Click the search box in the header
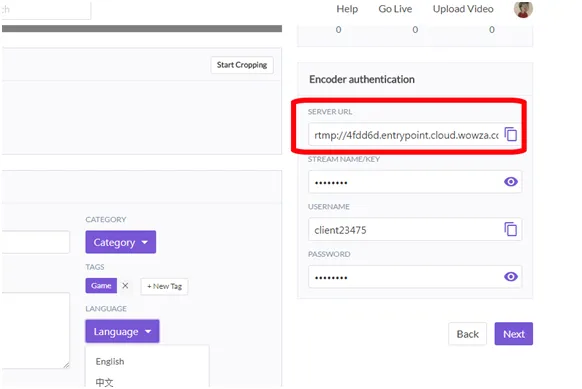Viewport: 582px width, 389px height. point(46,10)
